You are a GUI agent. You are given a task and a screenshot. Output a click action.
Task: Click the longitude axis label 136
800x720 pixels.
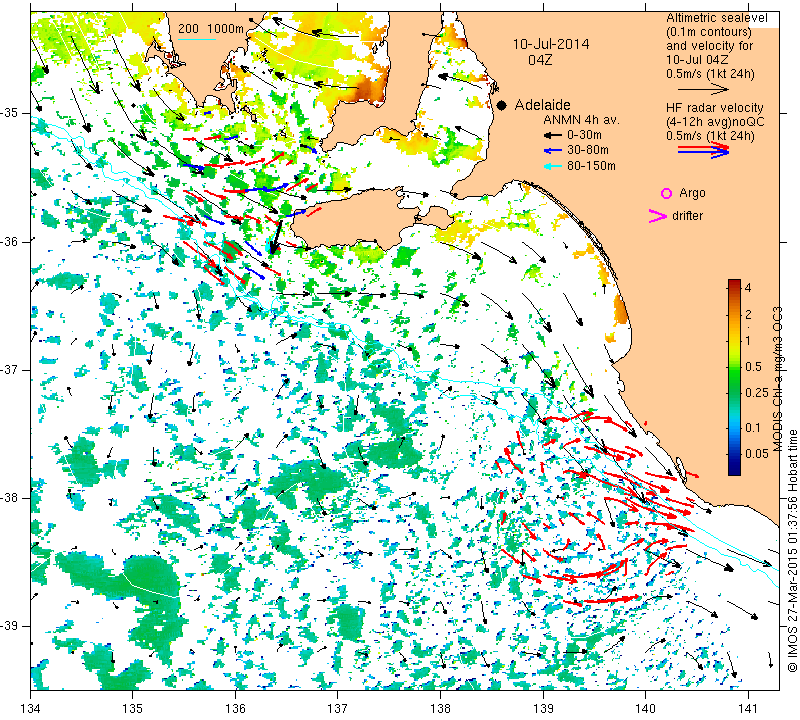(235, 709)
